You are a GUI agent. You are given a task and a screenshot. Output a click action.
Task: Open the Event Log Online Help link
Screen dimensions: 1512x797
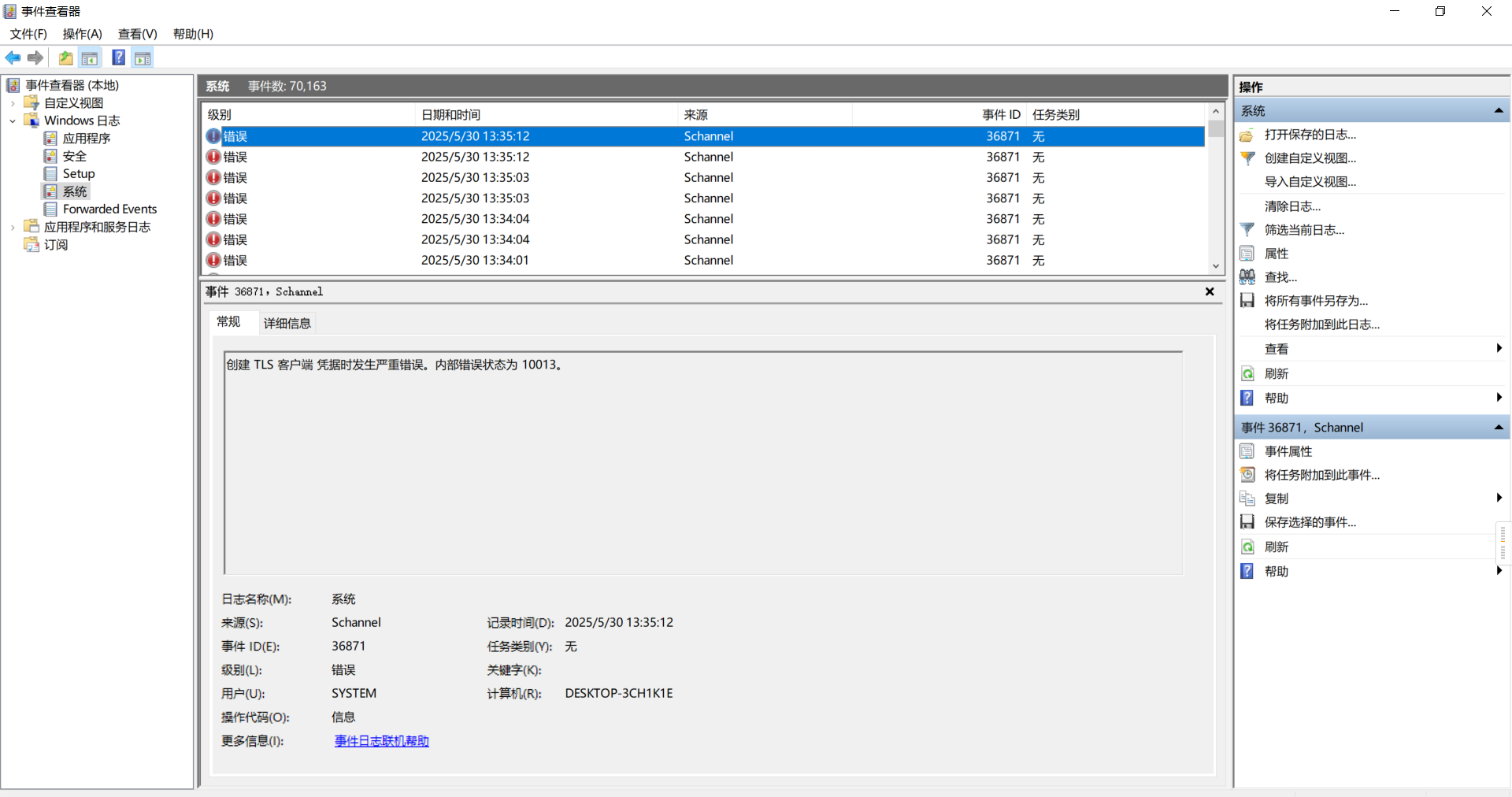(382, 741)
